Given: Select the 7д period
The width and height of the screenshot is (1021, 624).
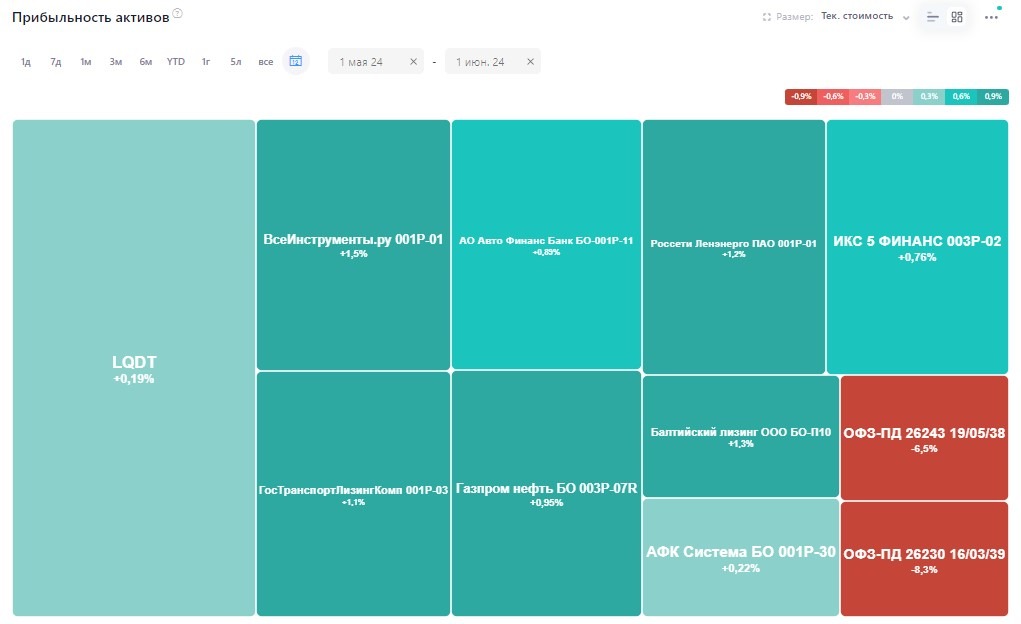Looking at the screenshot, I should point(56,62).
